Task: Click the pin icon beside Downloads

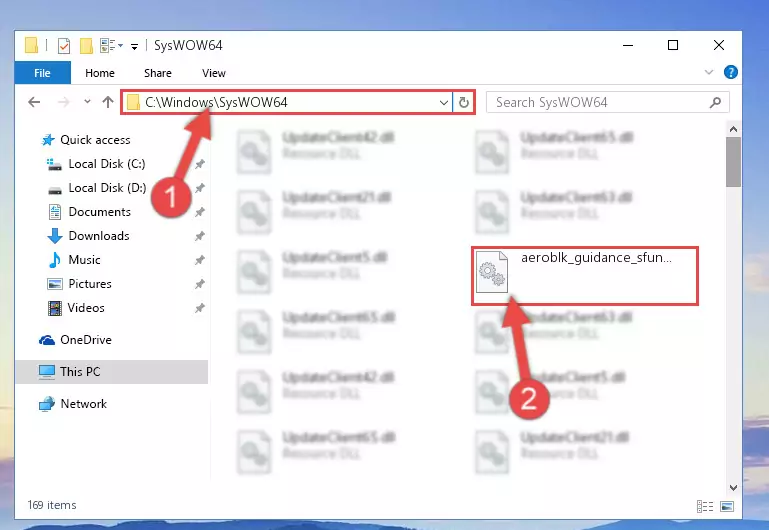Action: tap(200, 236)
